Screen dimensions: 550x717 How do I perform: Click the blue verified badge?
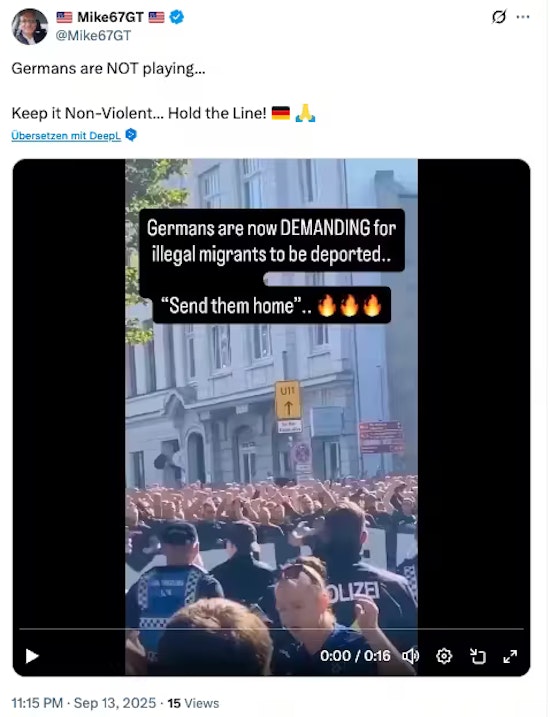coord(177,17)
